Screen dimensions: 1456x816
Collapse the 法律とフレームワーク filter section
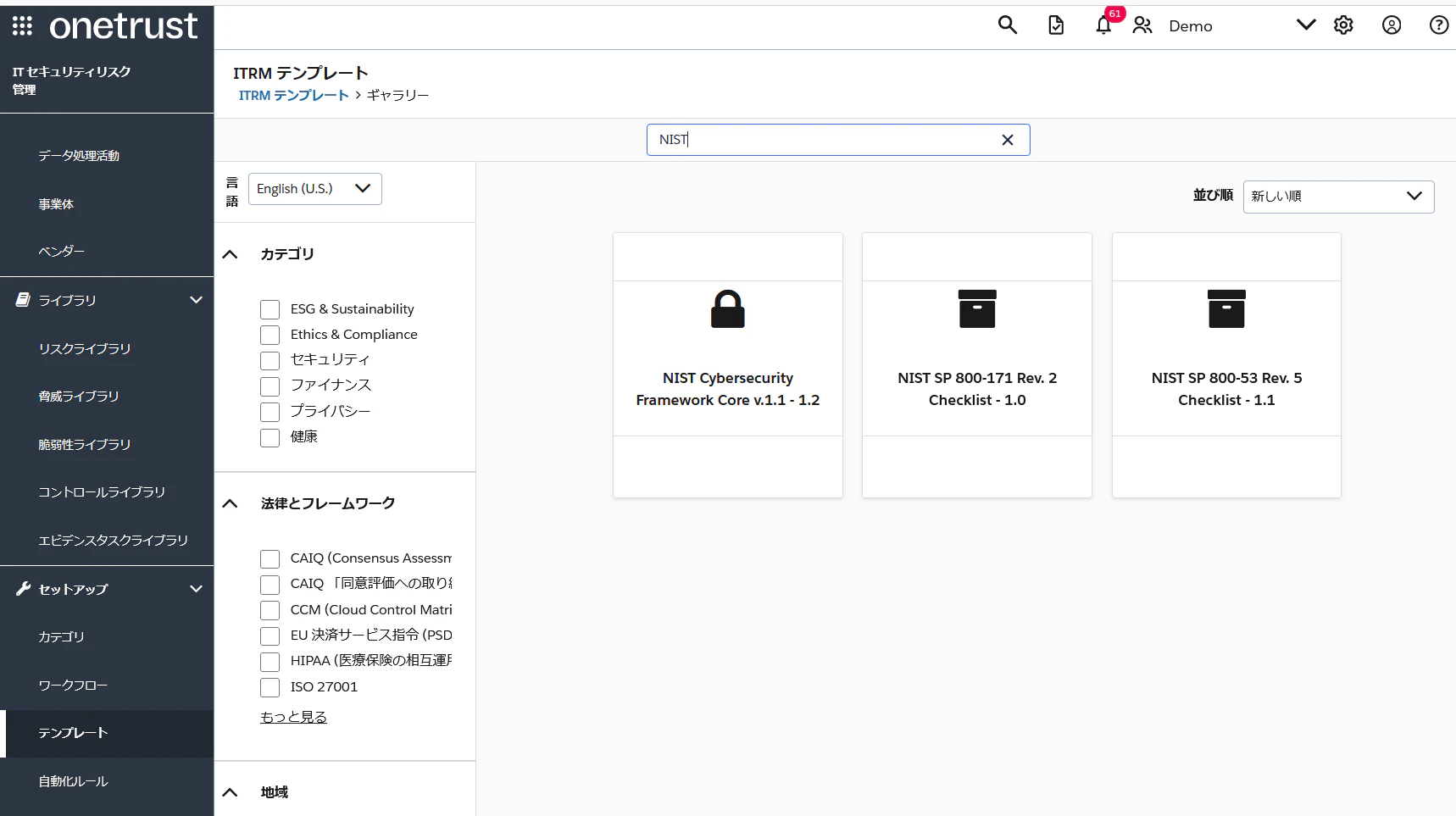pos(230,503)
